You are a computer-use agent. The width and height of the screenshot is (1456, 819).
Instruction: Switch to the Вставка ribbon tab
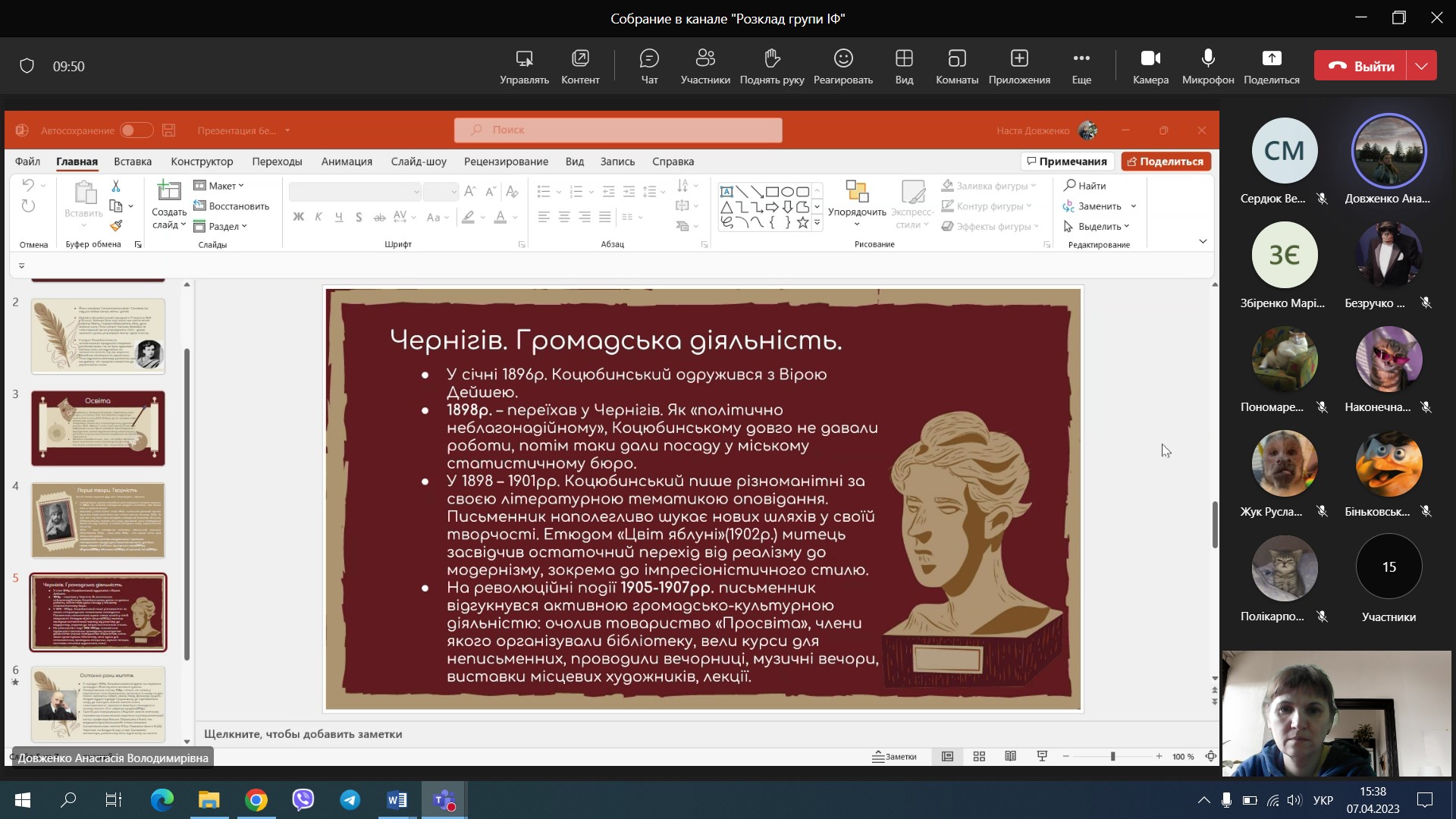pyautogui.click(x=133, y=162)
